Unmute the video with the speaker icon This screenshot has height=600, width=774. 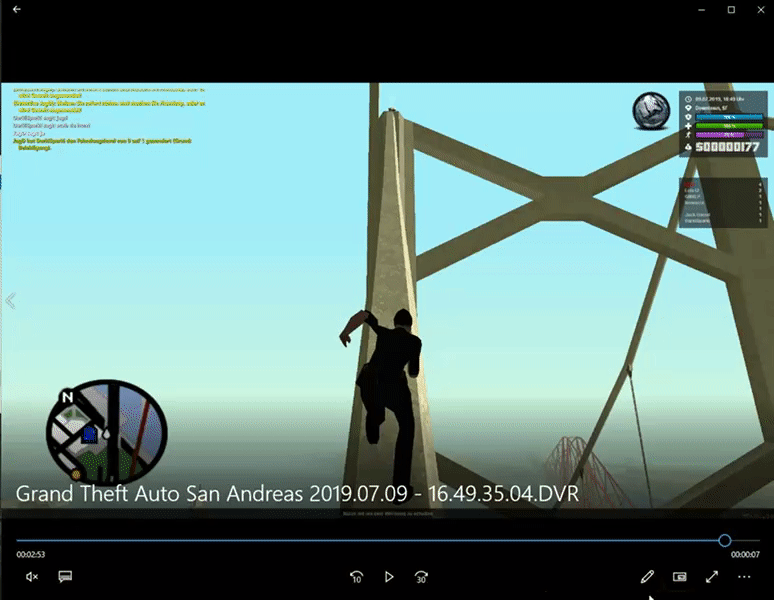click(32, 576)
